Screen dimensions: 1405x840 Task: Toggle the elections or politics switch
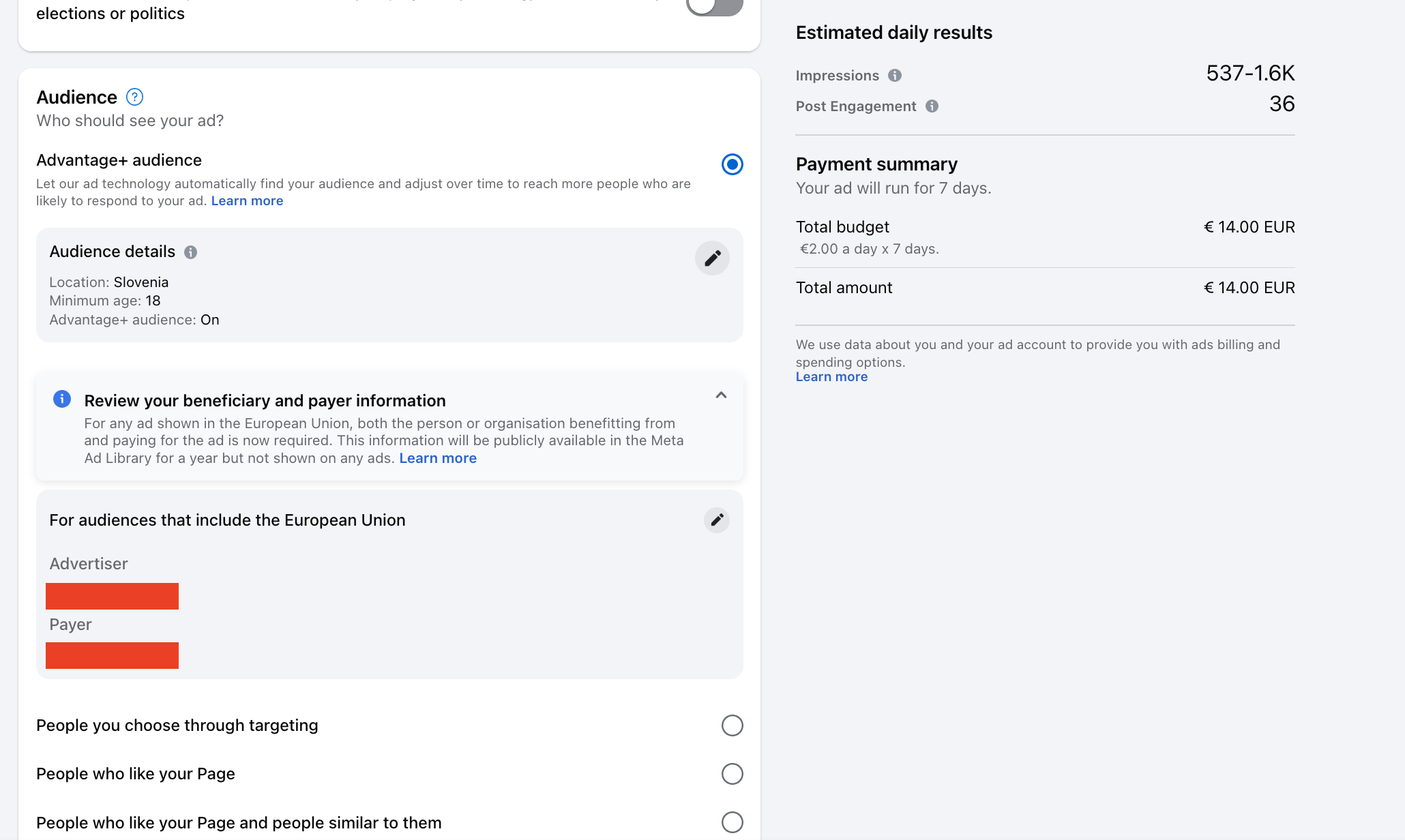[x=713, y=7]
